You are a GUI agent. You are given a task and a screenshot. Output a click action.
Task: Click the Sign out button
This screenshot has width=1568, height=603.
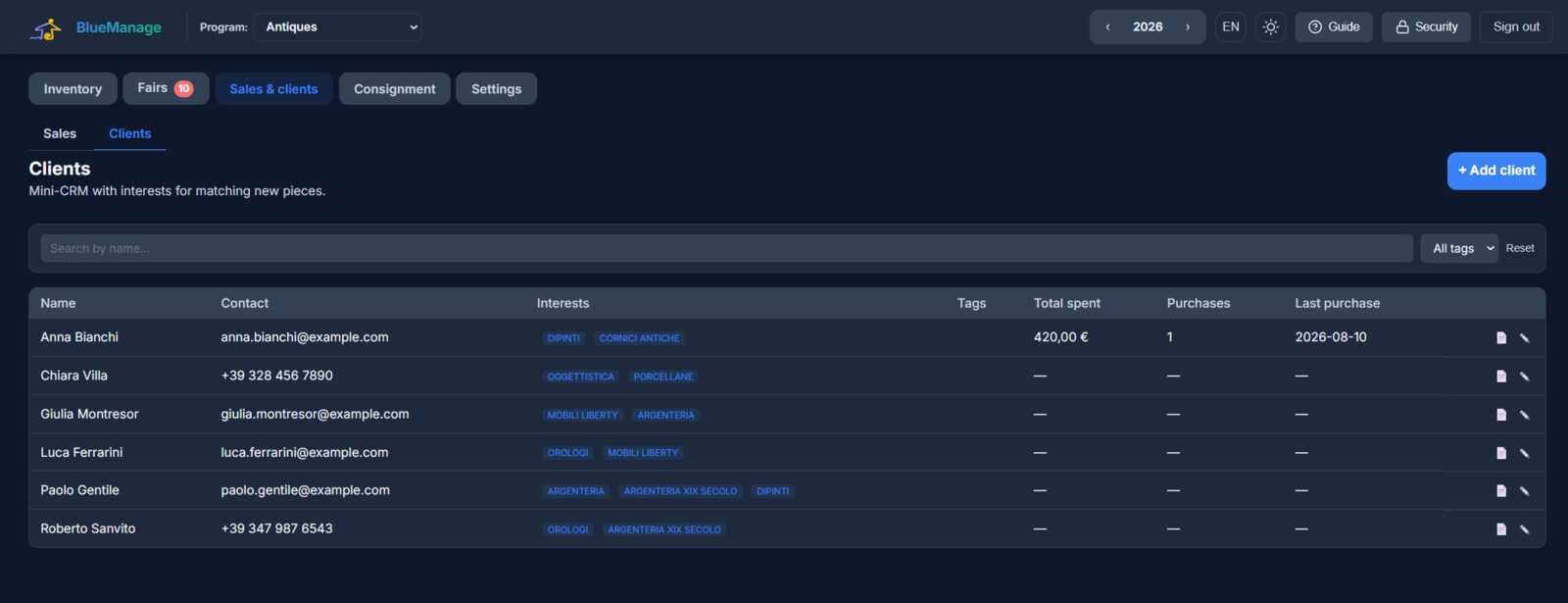click(1516, 27)
